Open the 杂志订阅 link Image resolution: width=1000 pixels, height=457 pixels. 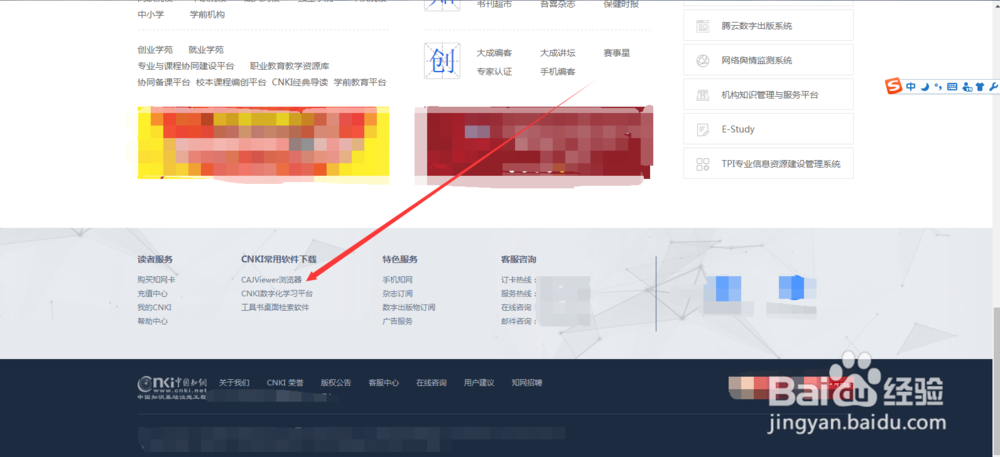pyautogui.click(x=397, y=294)
